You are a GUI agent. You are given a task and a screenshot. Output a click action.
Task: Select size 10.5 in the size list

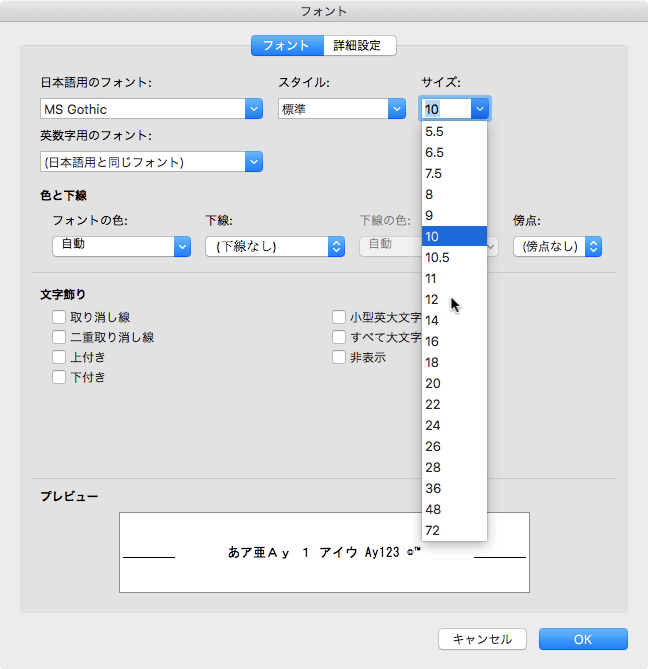coord(438,257)
